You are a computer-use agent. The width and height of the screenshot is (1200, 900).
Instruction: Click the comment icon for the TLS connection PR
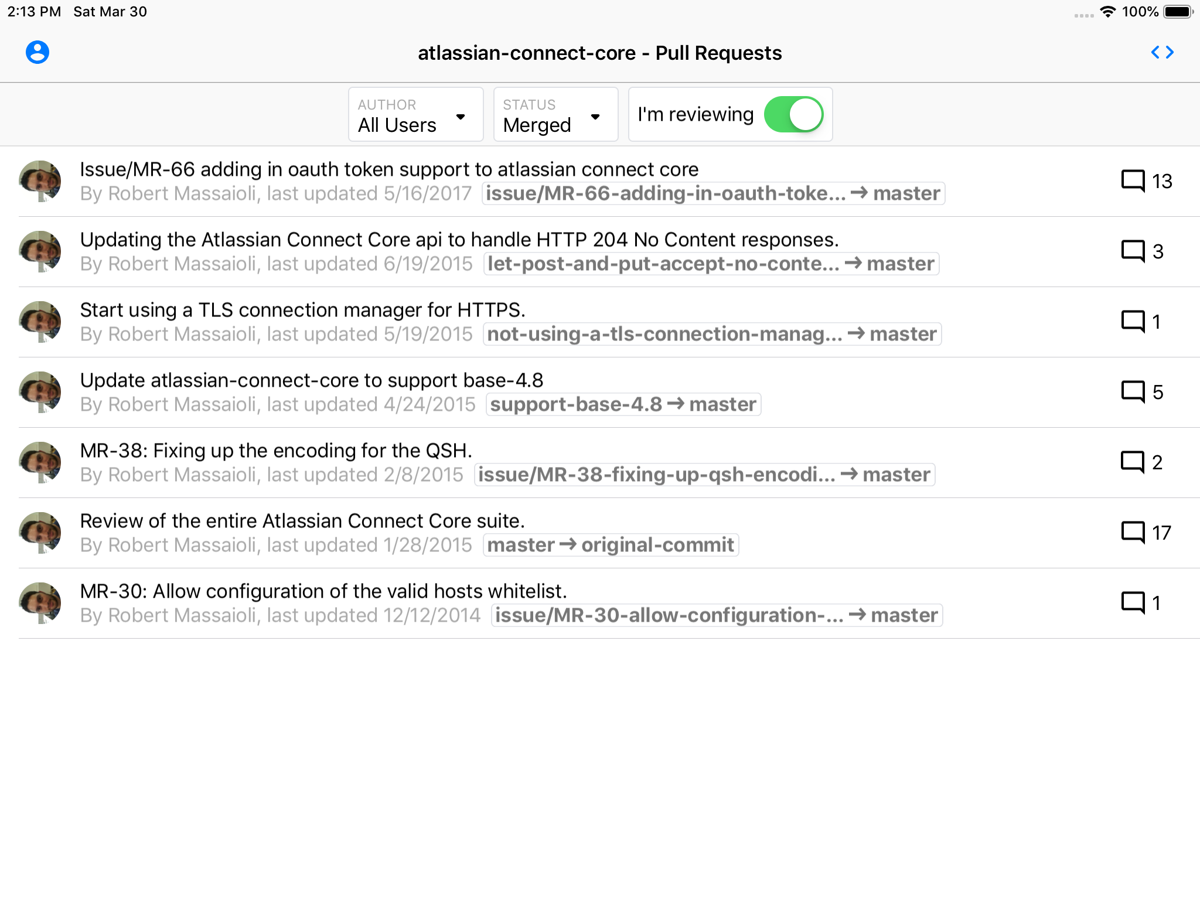pos(1132,322)
